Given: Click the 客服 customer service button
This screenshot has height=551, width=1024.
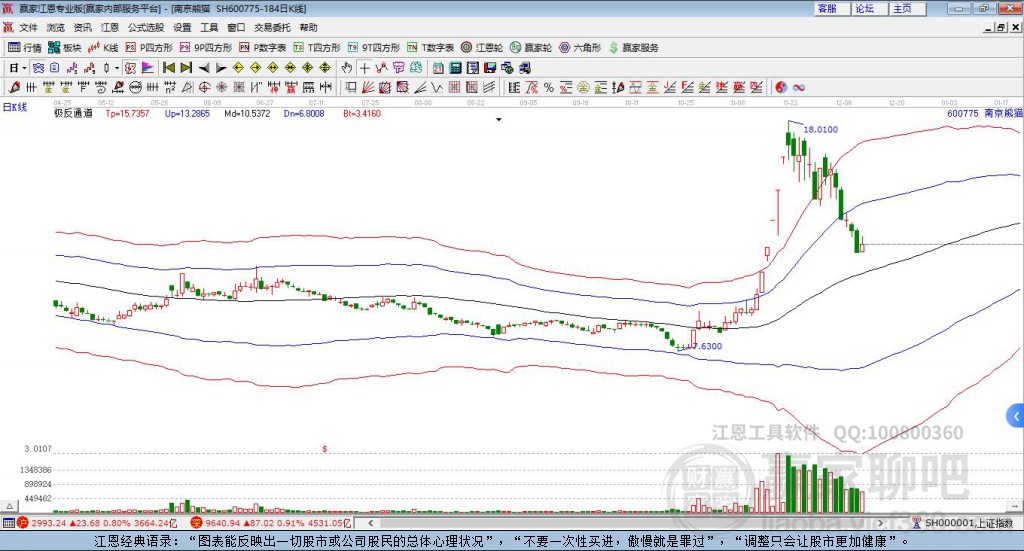Looking at the screenshot, I should 831,8.
